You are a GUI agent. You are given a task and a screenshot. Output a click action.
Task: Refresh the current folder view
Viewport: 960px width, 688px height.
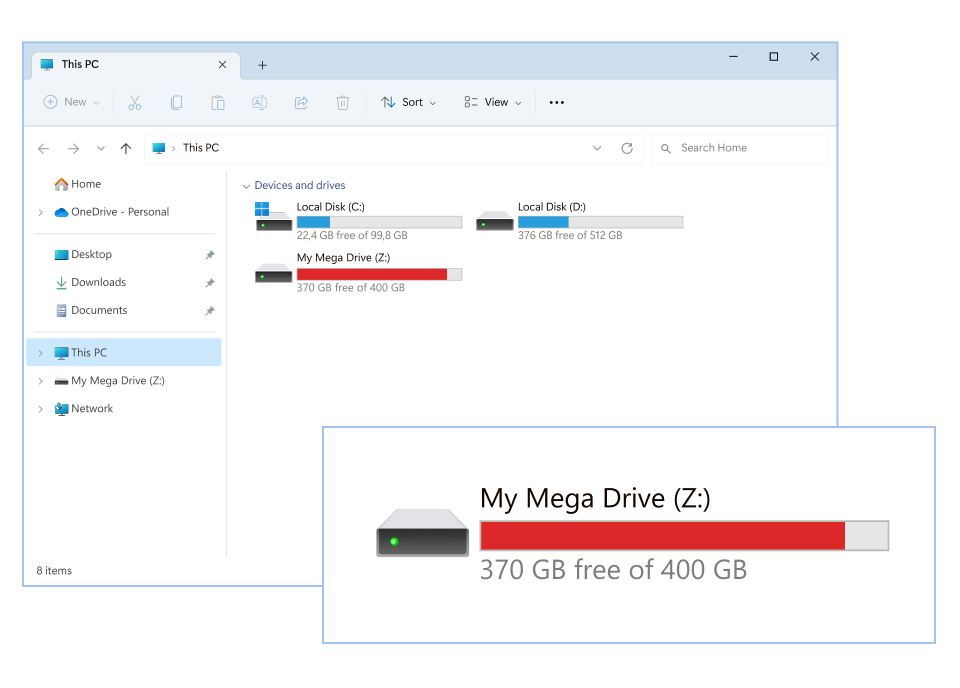click(x=627, y=148)
